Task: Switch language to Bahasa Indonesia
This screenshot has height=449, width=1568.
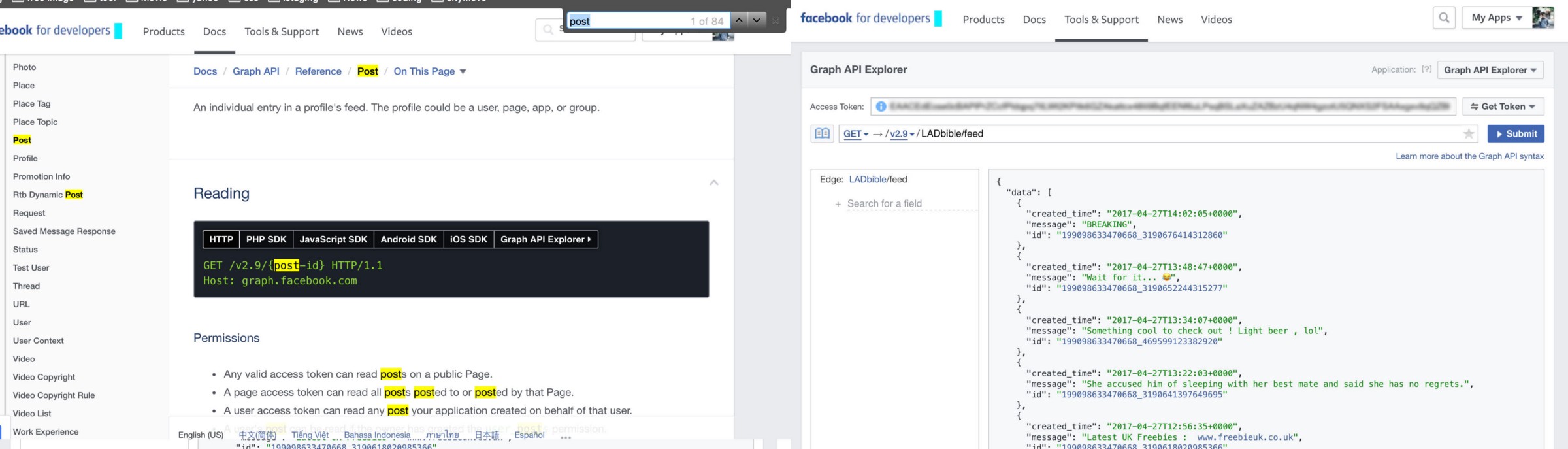Action: (x=377, y=435)
